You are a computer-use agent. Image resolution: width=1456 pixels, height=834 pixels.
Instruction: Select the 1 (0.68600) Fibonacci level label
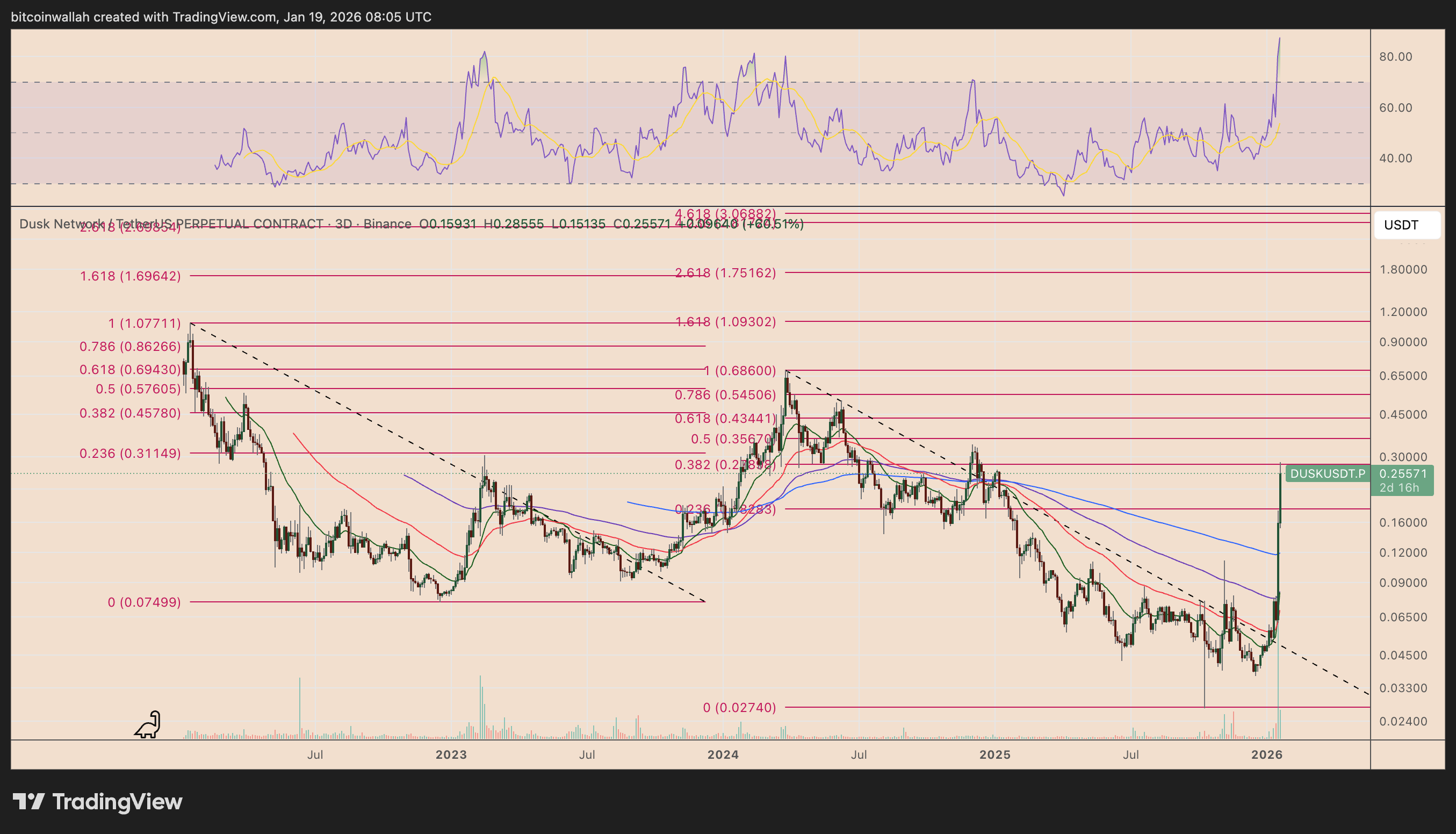click(739, 371)
